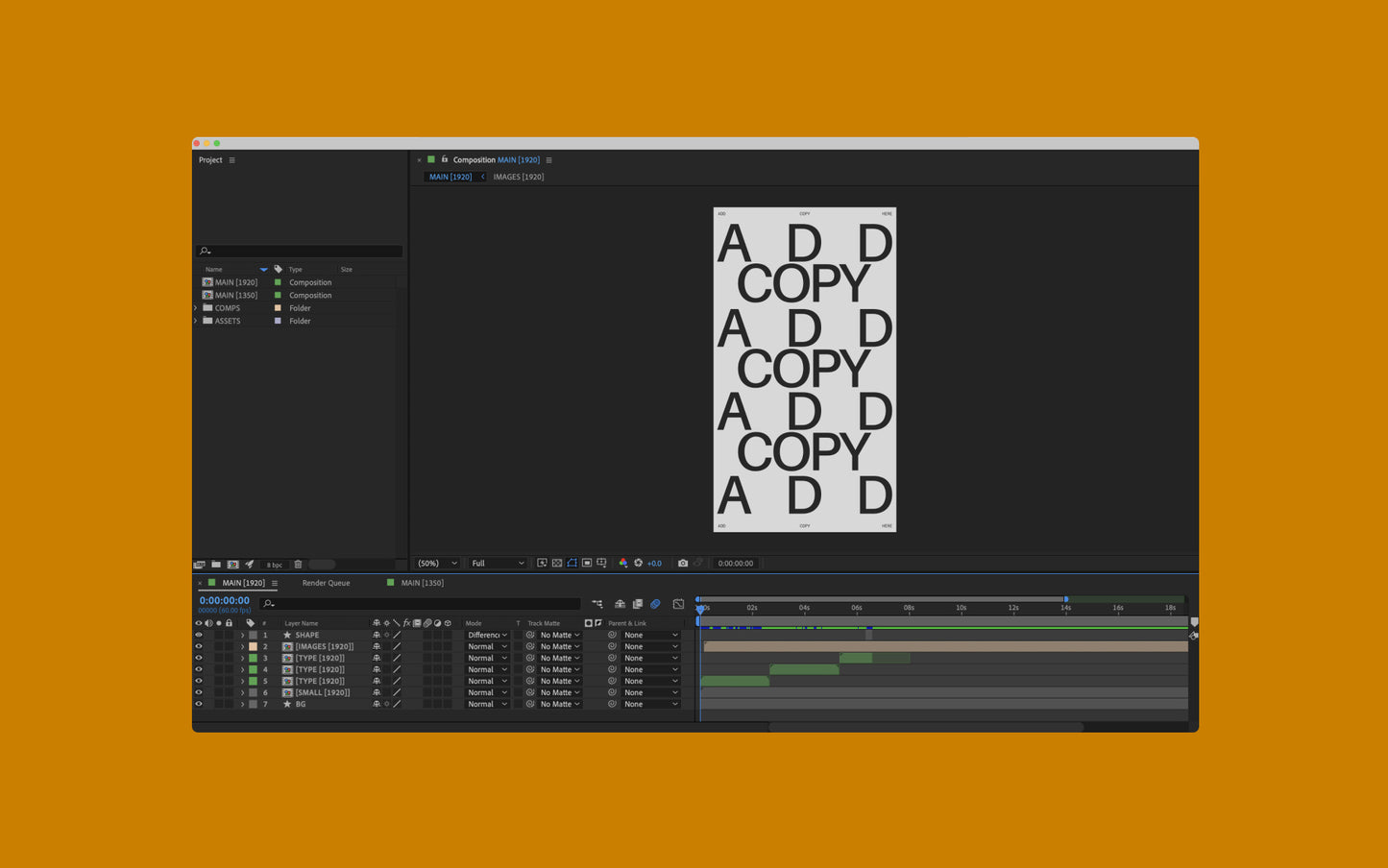Click the snapshot camera icon in viewer
This screenshot has height=868, width=1388.
683,563
